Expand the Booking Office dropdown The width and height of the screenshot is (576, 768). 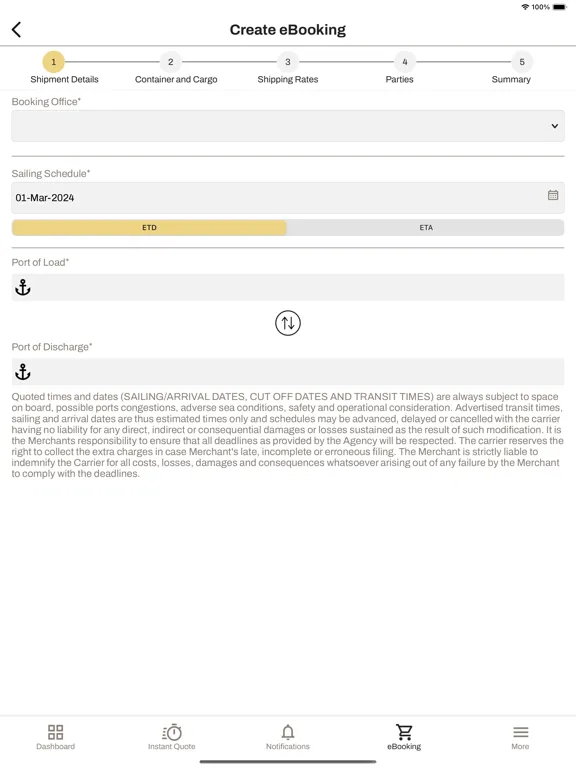click(x=288, y=126)
